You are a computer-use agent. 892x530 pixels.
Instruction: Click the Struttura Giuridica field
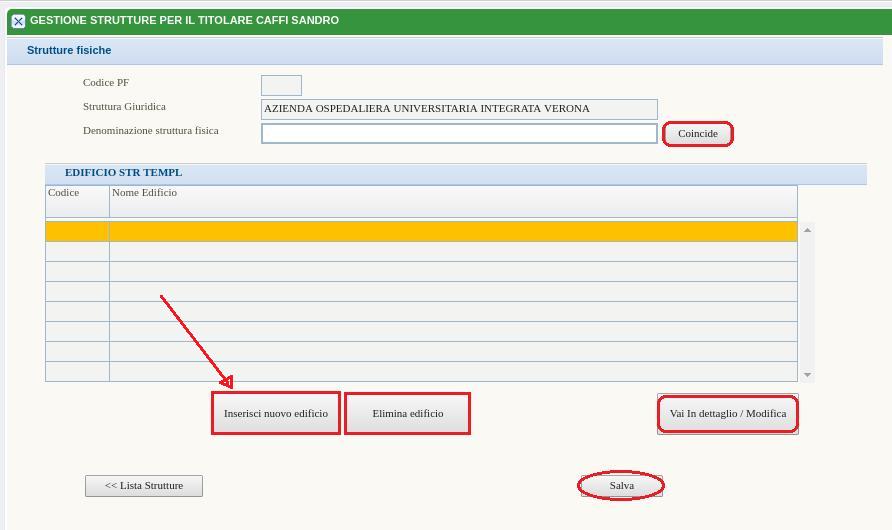(x=458, y=109)
